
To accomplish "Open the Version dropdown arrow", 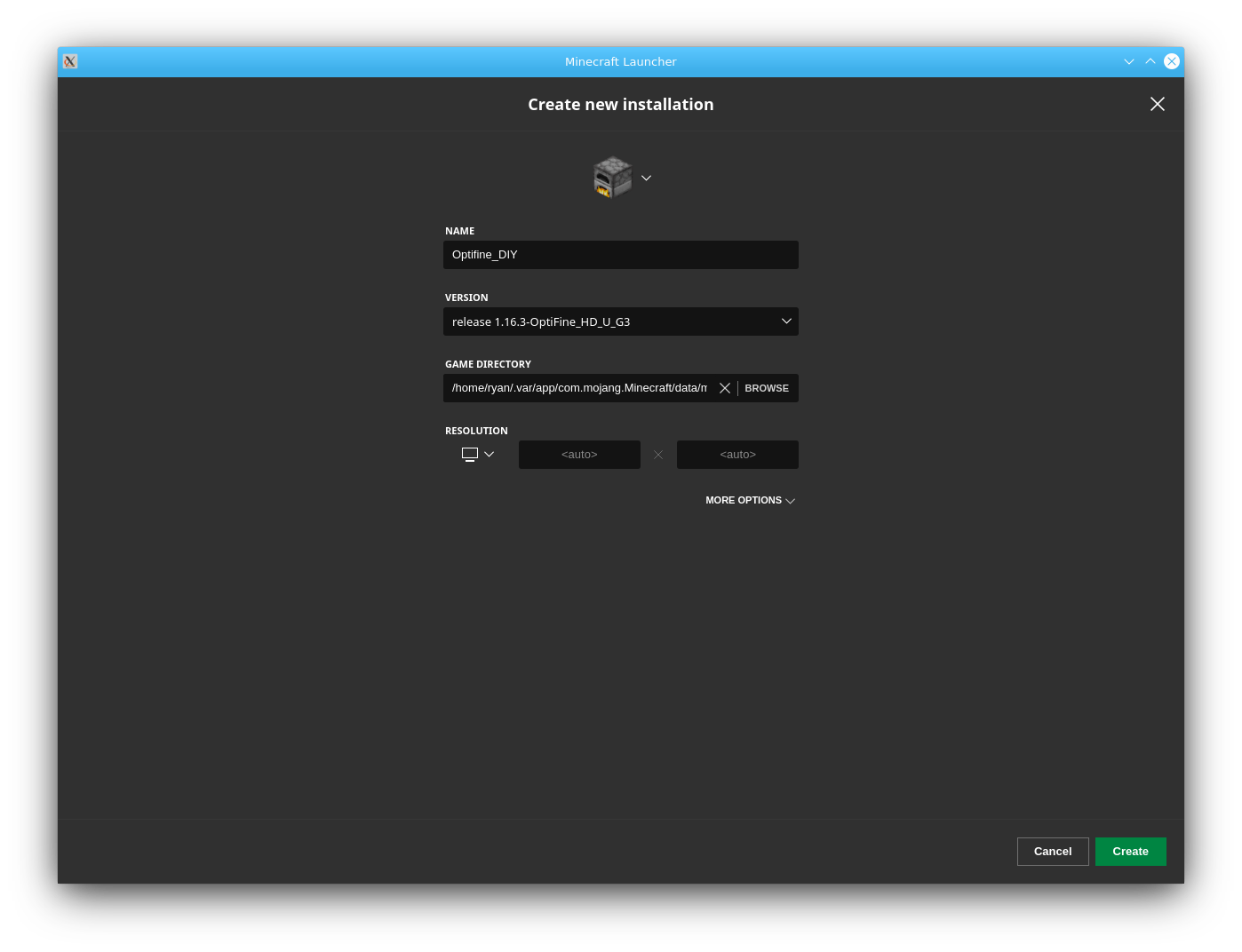I will (x=786, y=321).
